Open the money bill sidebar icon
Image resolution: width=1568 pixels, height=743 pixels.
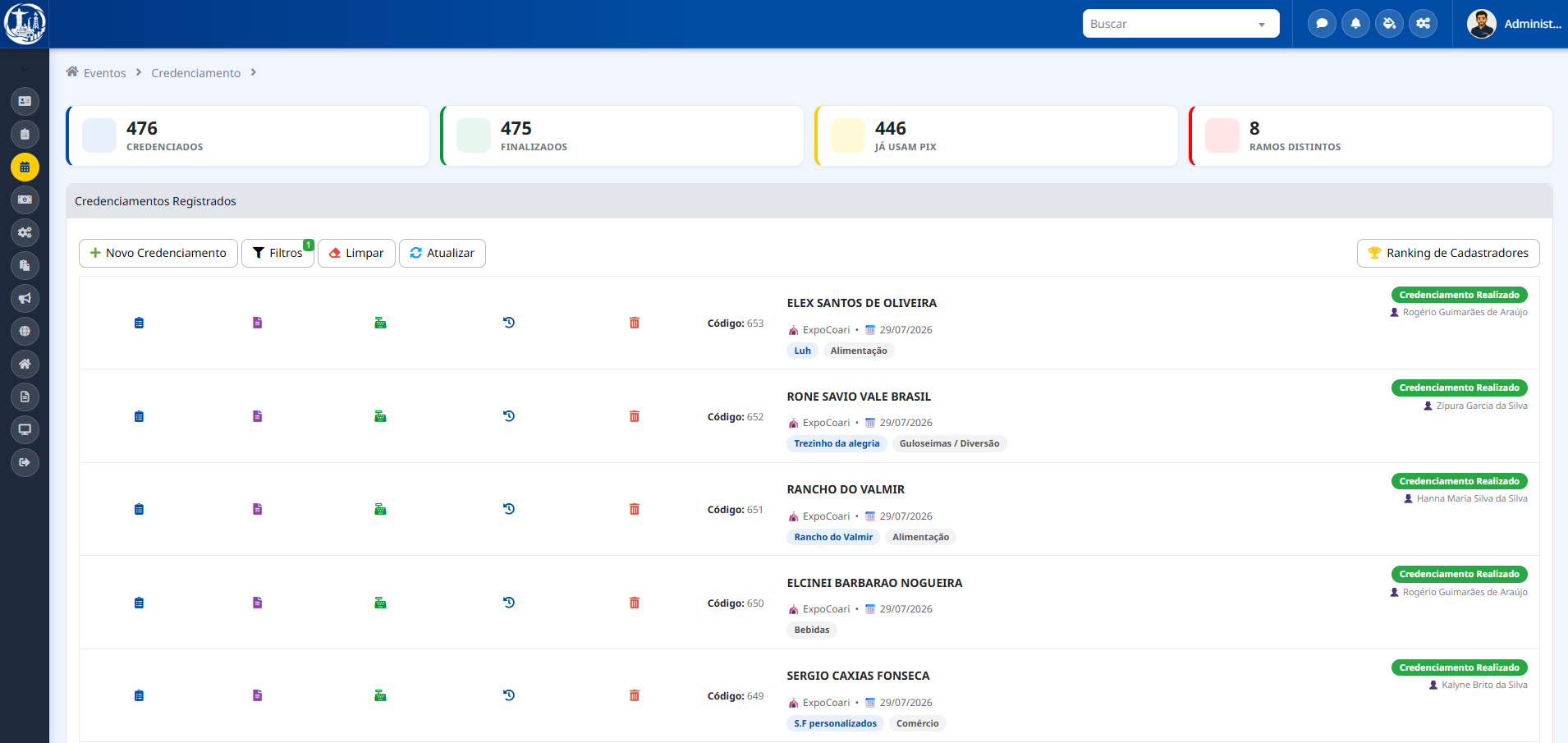tap(25, 200)
